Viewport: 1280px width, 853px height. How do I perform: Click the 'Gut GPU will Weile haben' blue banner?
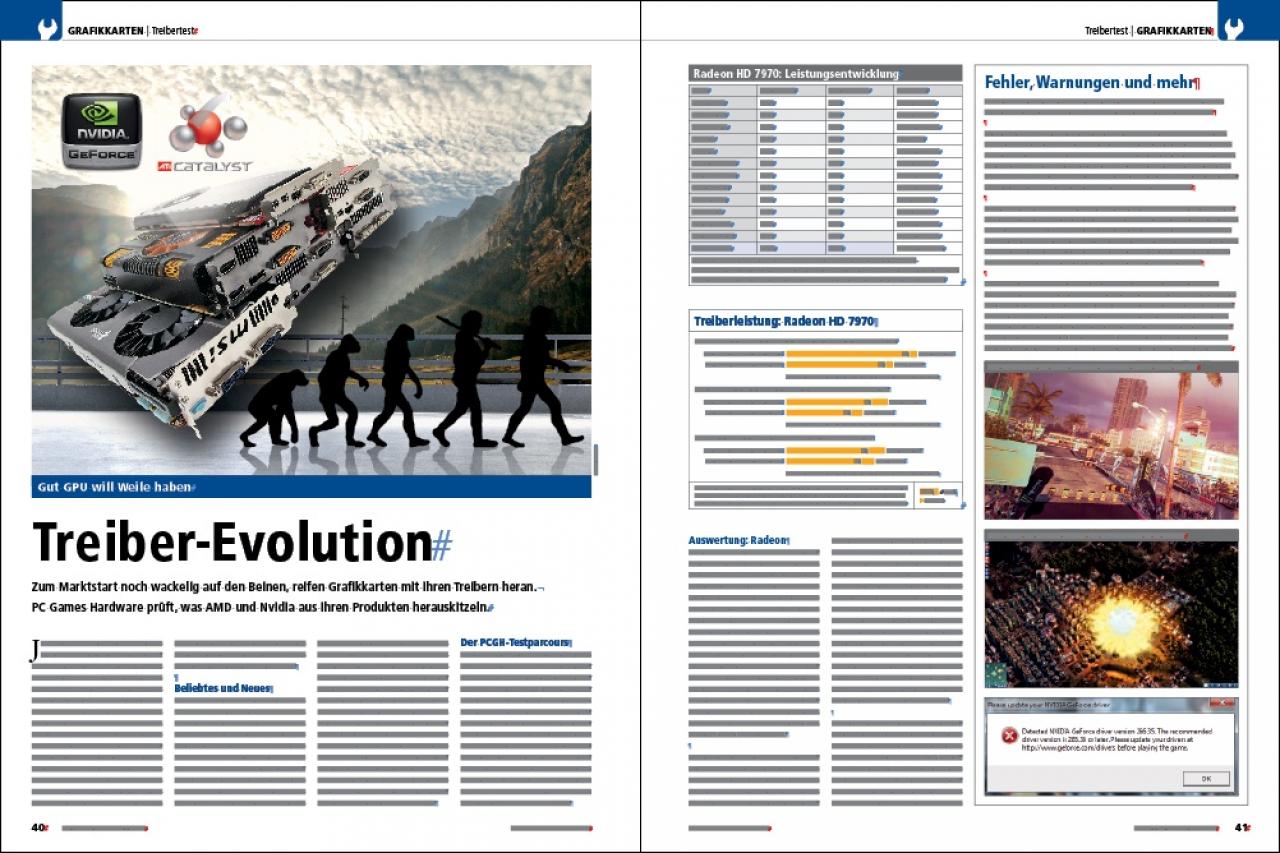[311, 487]
